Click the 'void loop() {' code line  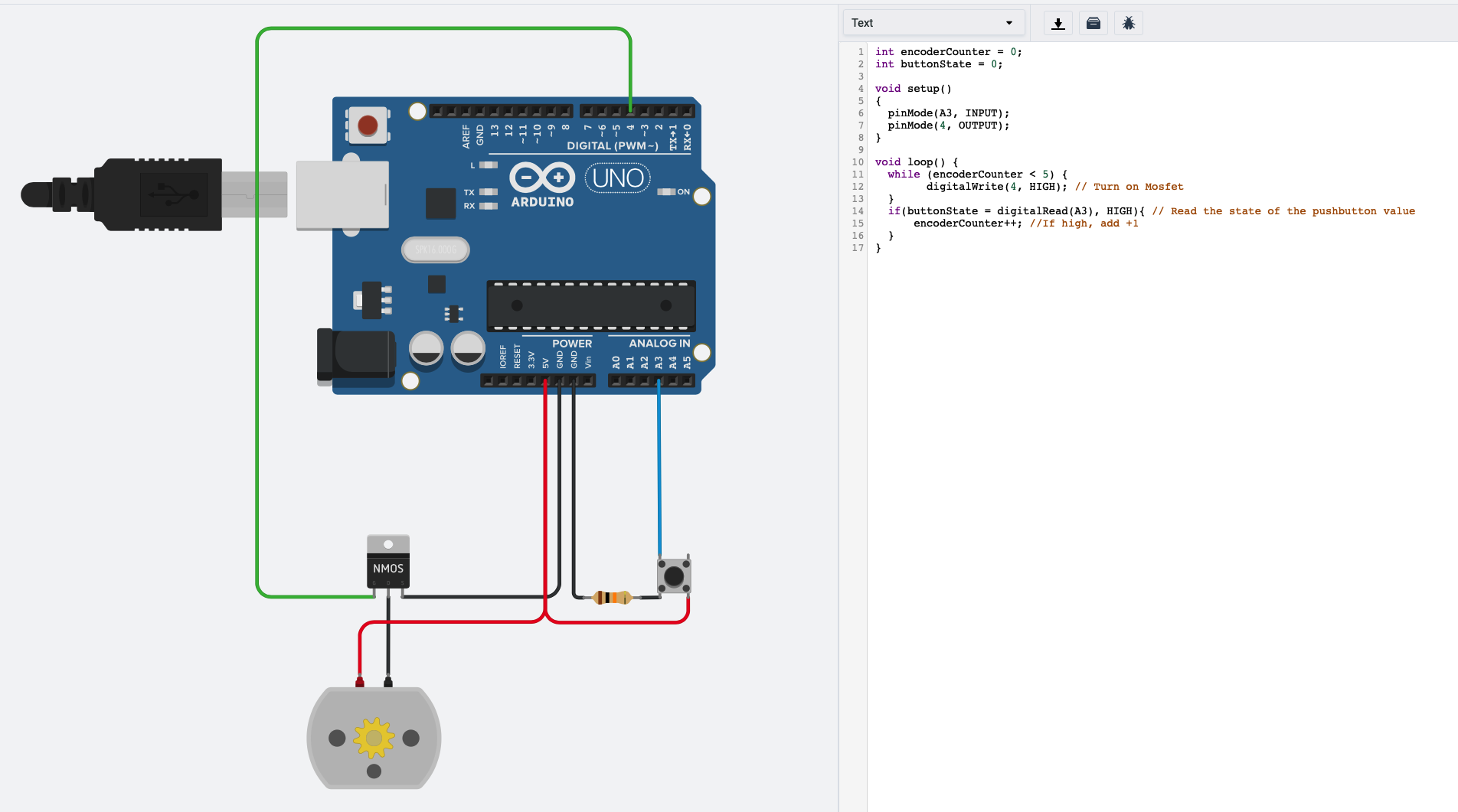(x=917, y=162)
